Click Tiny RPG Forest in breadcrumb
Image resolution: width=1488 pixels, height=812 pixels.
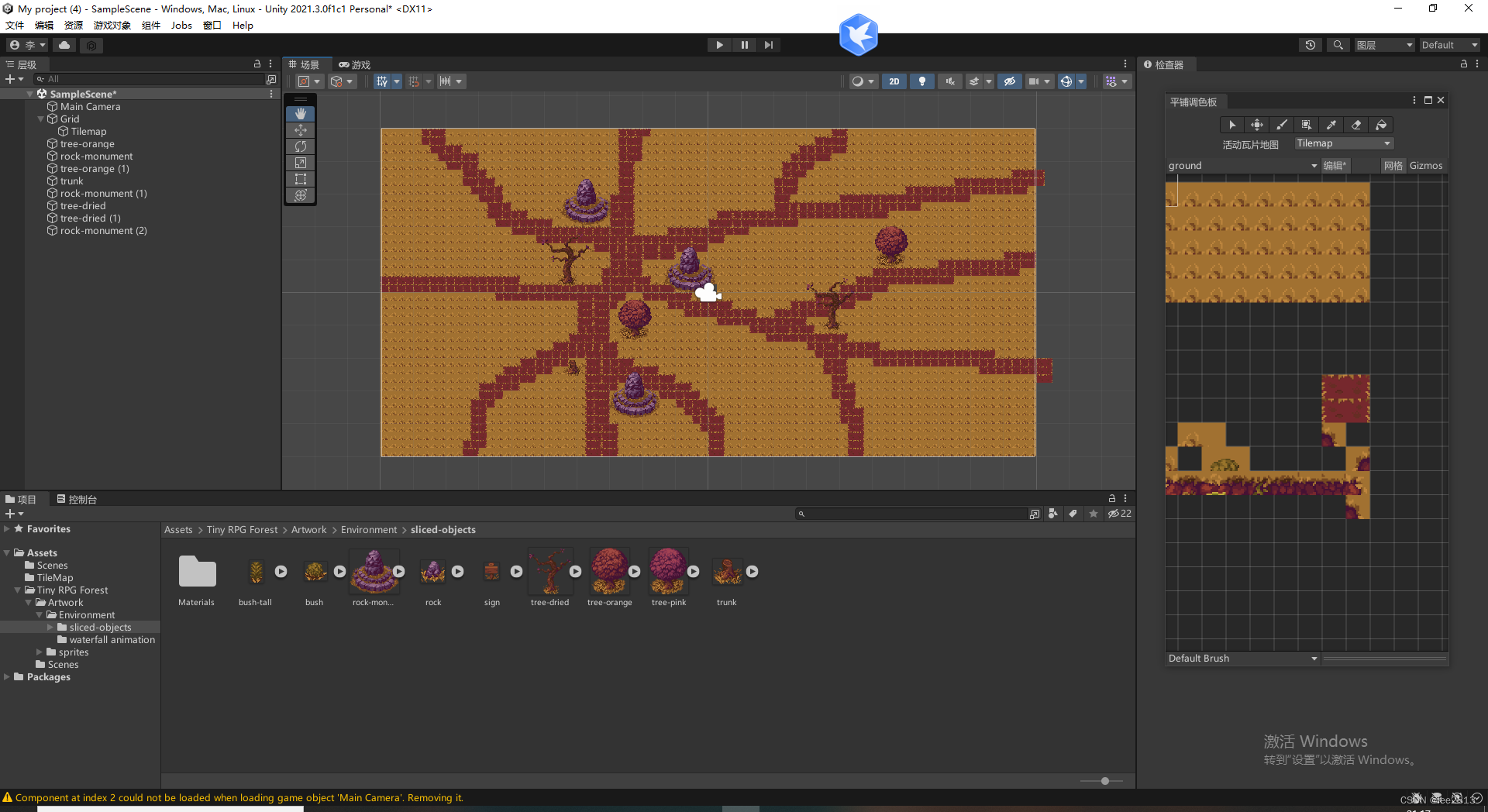pyautogui.click(x=242, y=530)
